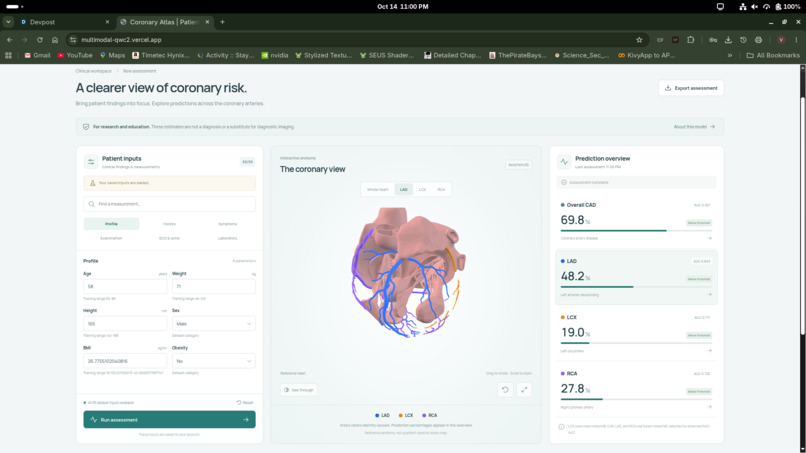Open the All Bookmarks folder
The height and width of the screenshot is (453, 806).
coord(773,55)
